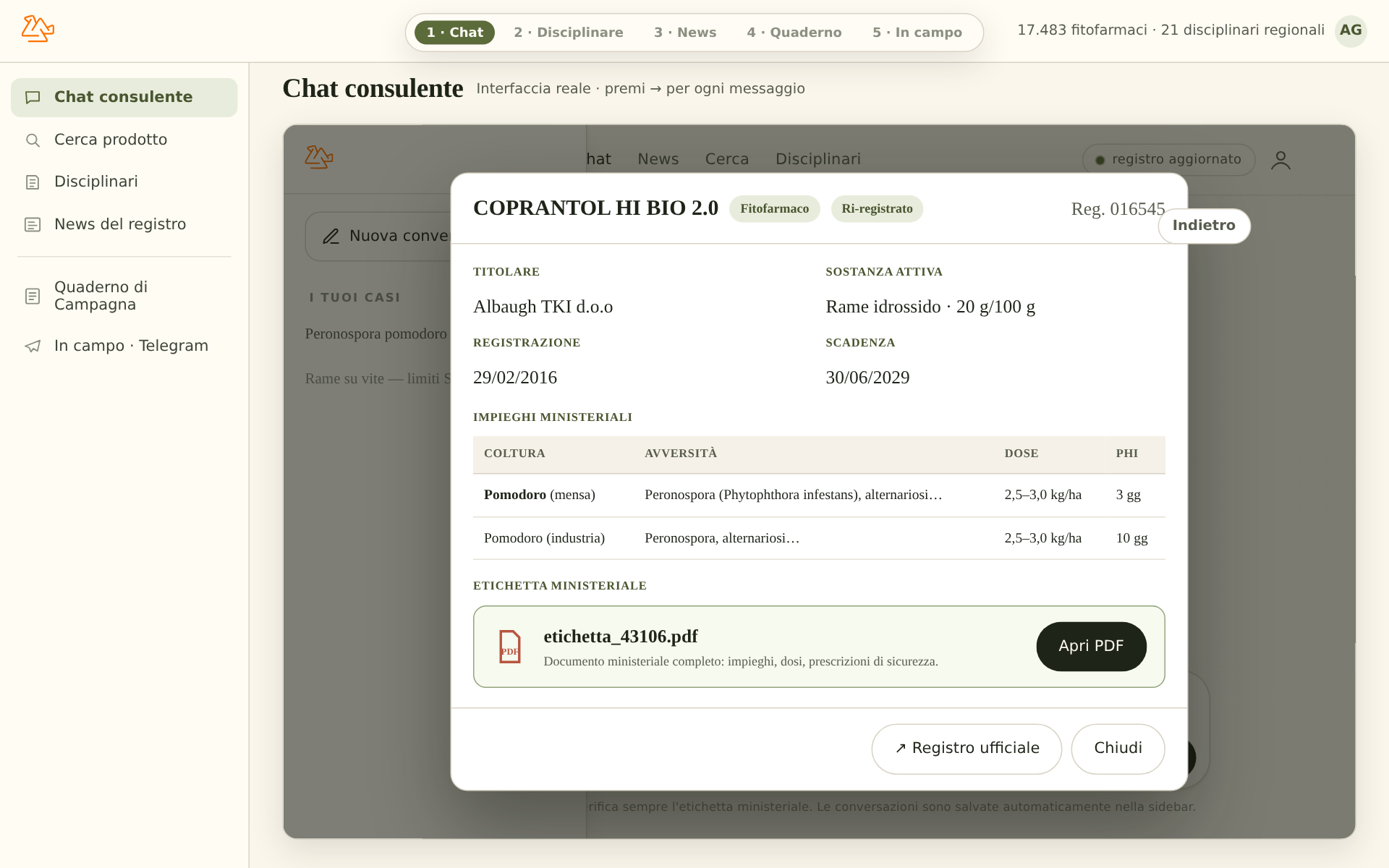Click the red PDF file icon
Screen dimensions: 1389x868
point(510,647)
